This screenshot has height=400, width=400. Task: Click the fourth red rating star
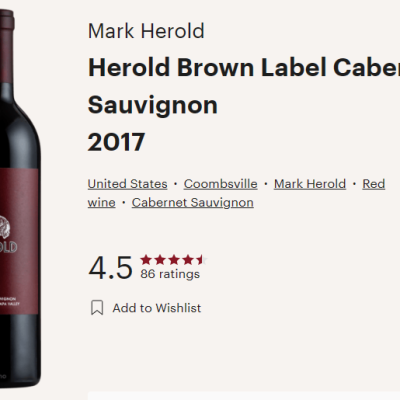[x=188, y=259]
